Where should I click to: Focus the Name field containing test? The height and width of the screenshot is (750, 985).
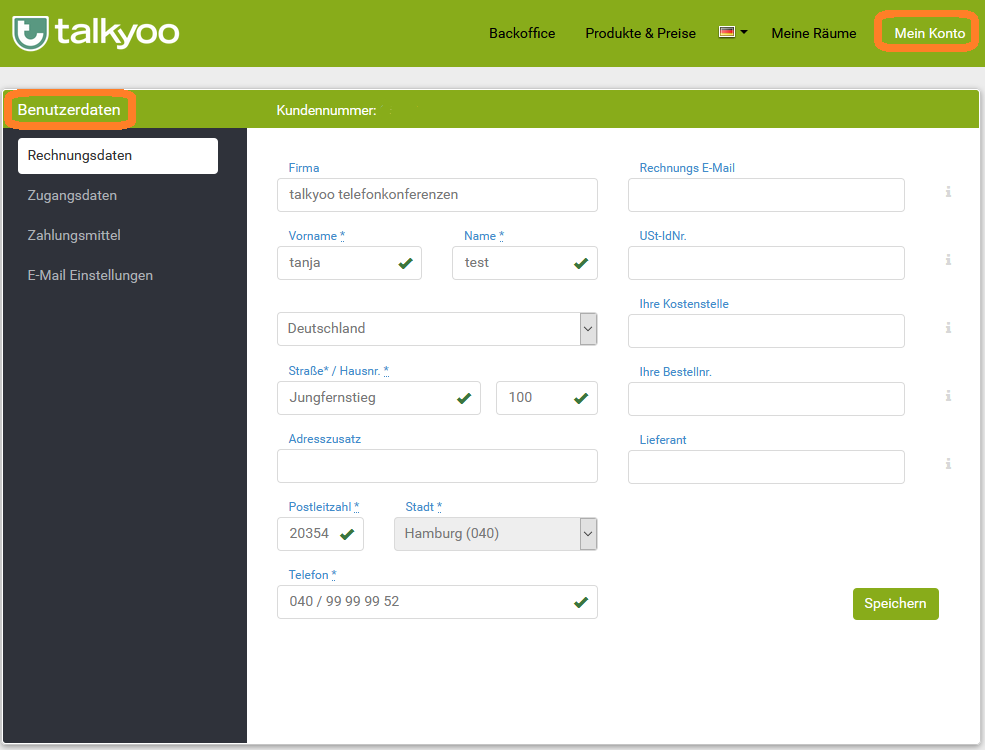(x=525, y=263)
